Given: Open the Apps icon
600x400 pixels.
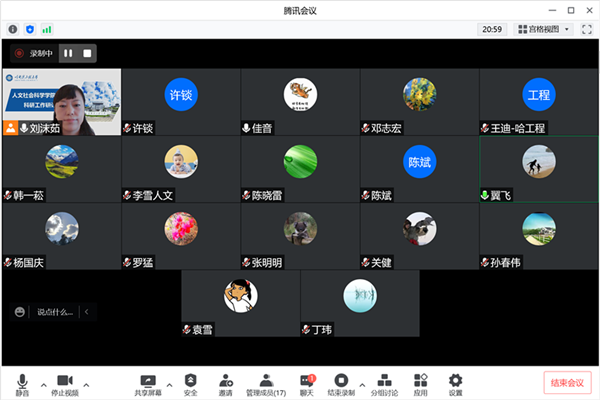Looking at the screenshot, I should point(421,385).
